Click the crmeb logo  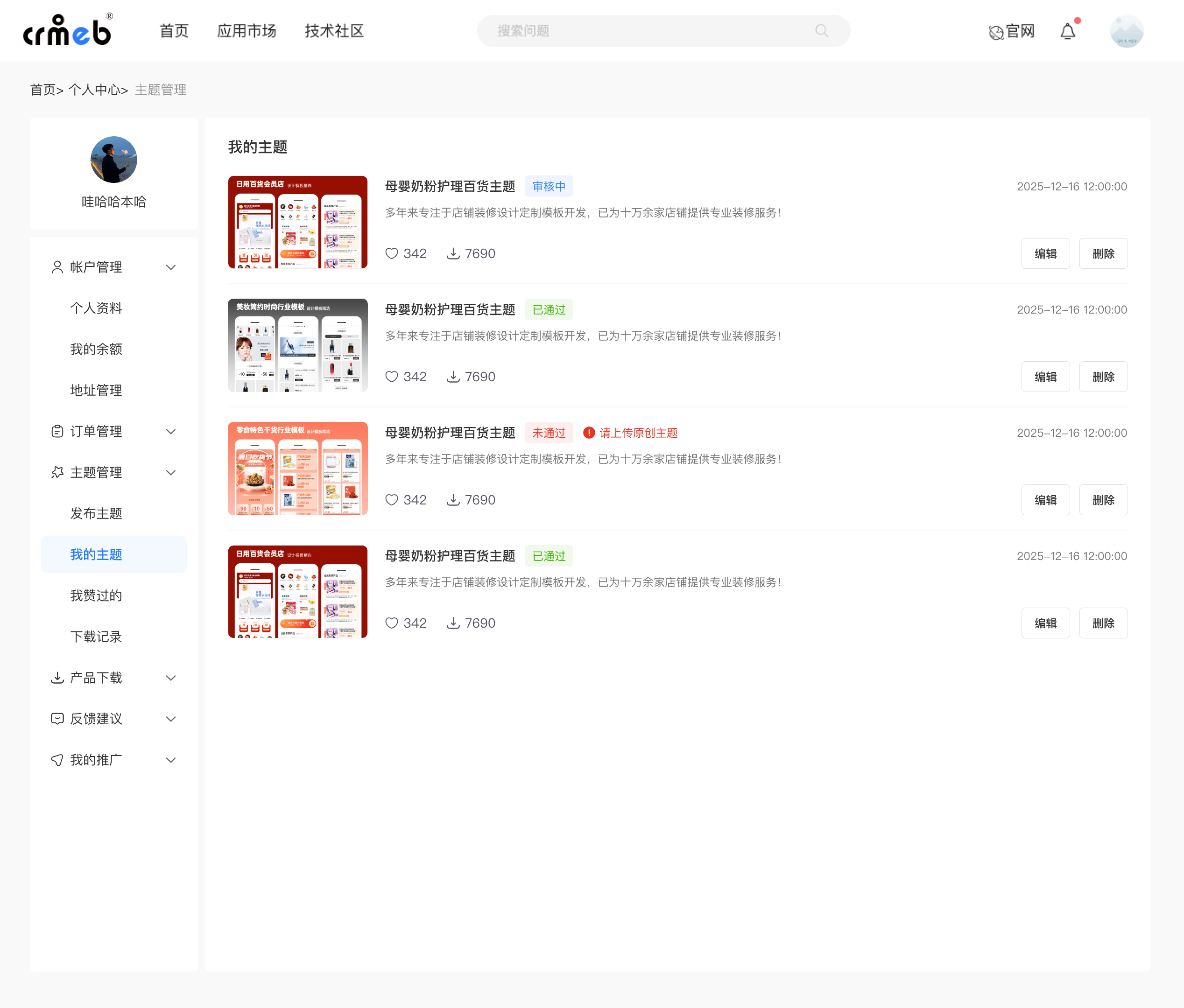click(x=67, y=30)
